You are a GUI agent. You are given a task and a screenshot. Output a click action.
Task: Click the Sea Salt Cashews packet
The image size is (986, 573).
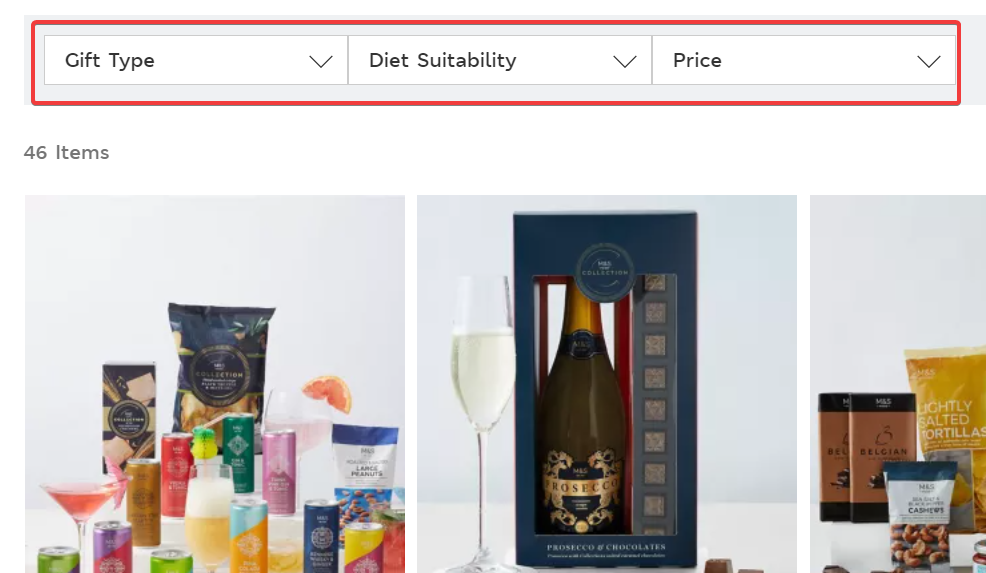(924, 516)
